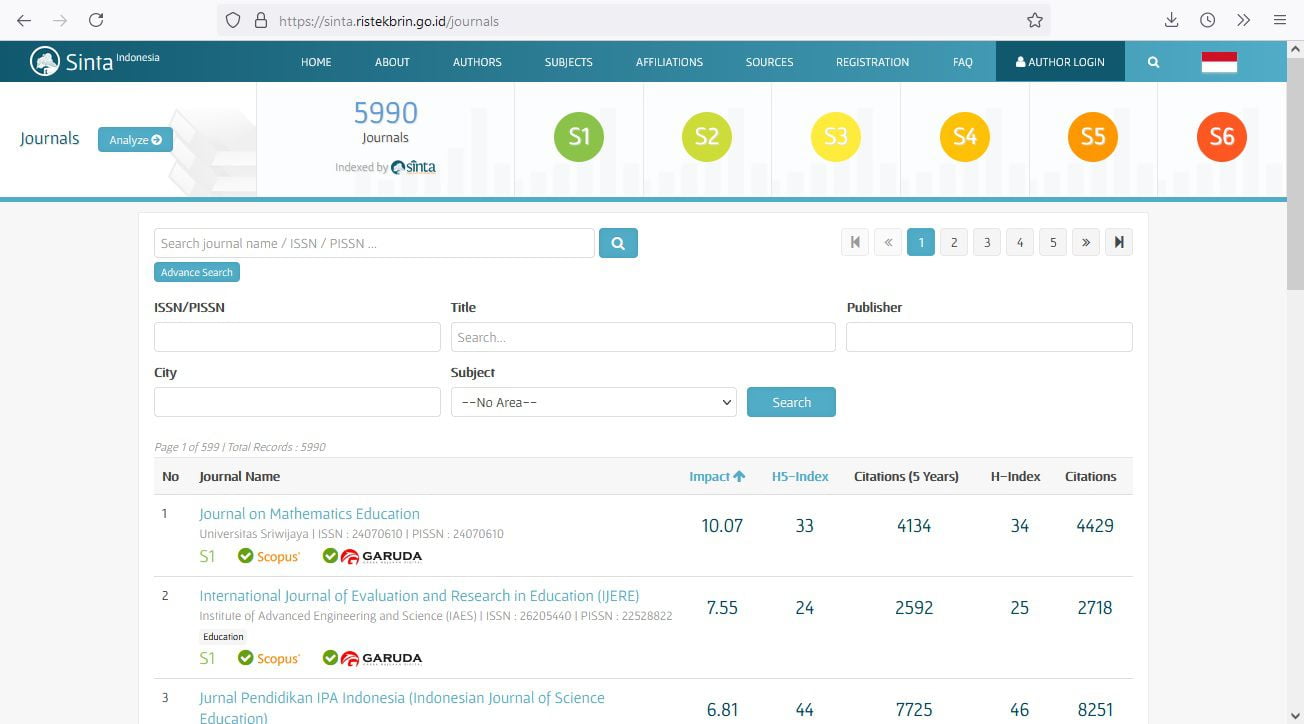Go to last page pagination icon
This screenshot has height=724, width=1304.
pos(1119,242)
